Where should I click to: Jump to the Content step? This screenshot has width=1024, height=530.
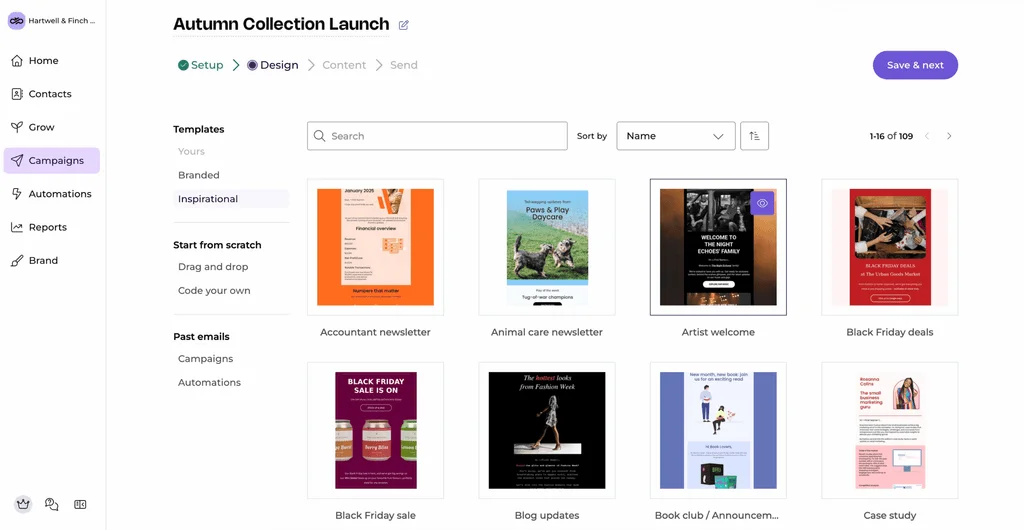coord(344,65)
